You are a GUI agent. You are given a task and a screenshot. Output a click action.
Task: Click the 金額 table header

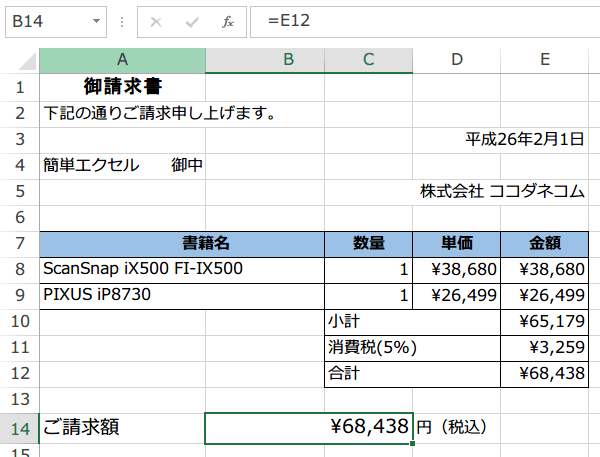(x=545, y=244)
